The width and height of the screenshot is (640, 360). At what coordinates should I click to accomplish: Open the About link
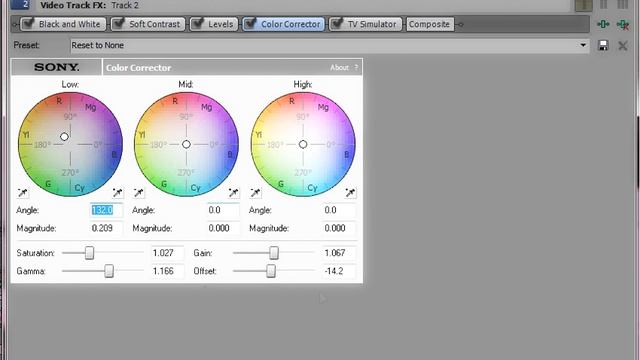click(339, 67)
